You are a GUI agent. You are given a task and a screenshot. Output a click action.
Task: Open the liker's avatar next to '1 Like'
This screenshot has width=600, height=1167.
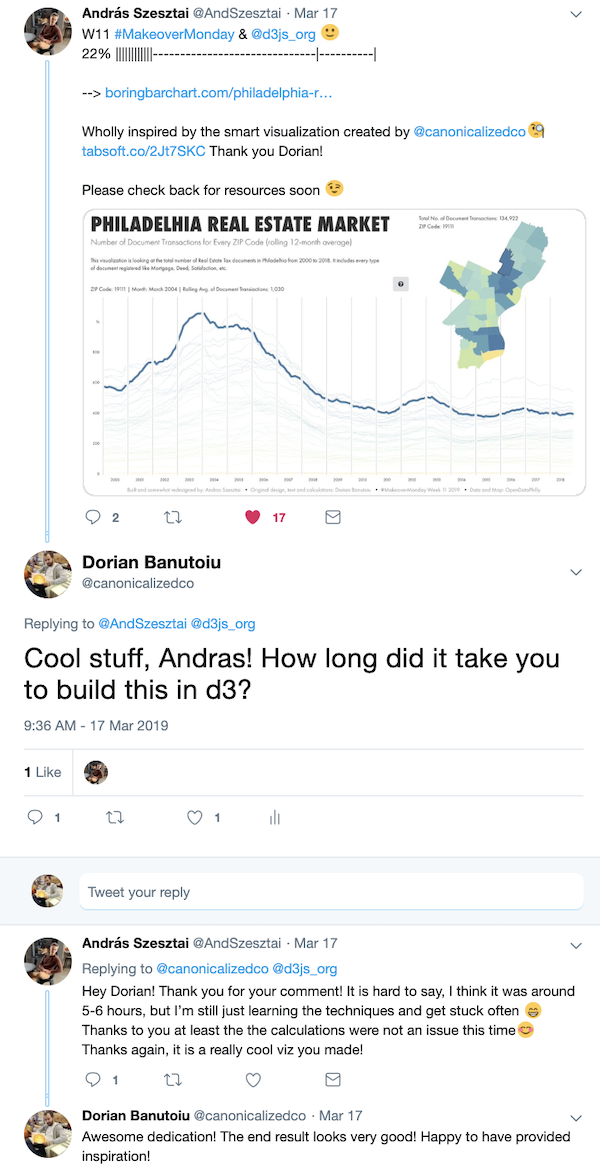[x=95, y=771]
